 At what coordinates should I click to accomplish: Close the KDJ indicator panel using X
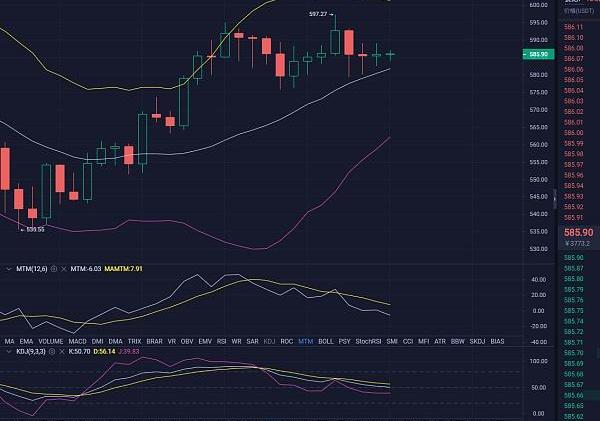coord(62,352)
